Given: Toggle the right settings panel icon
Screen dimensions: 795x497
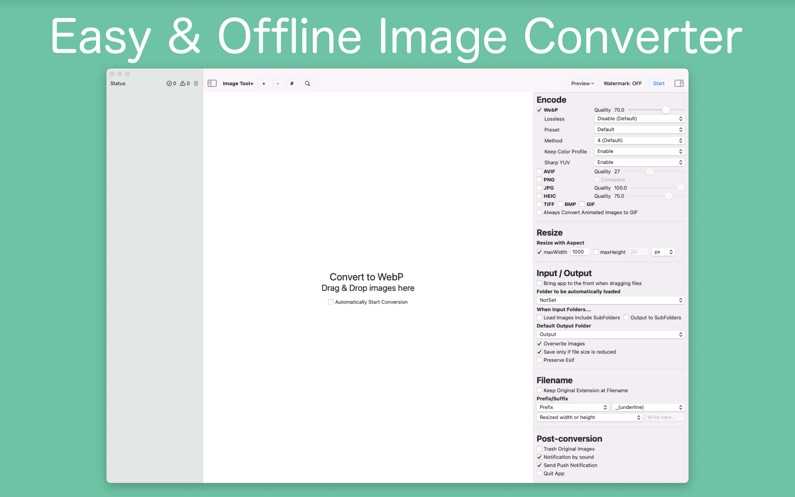Looking at the screenshot, I should [679, 84].
